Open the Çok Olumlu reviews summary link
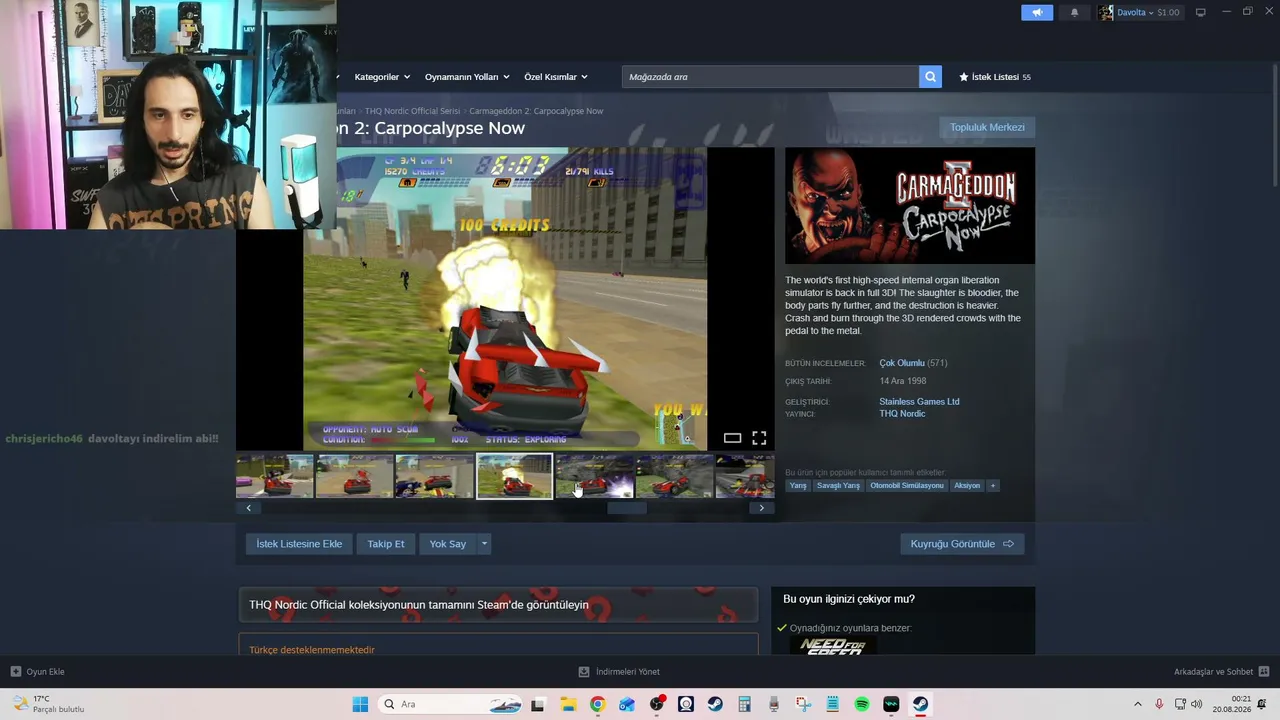 [x=902, y=363]
